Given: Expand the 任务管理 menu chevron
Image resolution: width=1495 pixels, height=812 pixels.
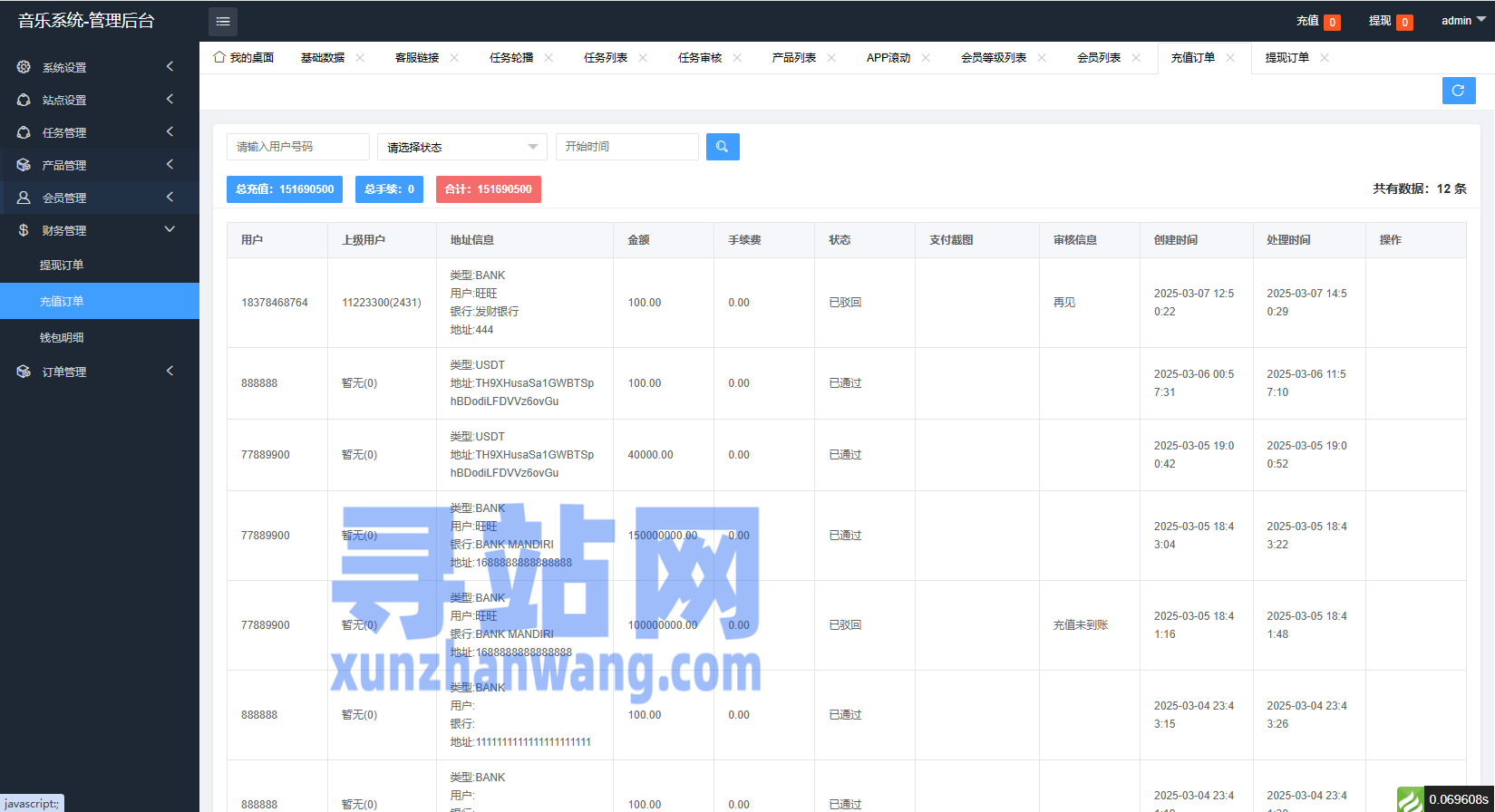Looking at the screenshot, I should (x=170, y=131).
